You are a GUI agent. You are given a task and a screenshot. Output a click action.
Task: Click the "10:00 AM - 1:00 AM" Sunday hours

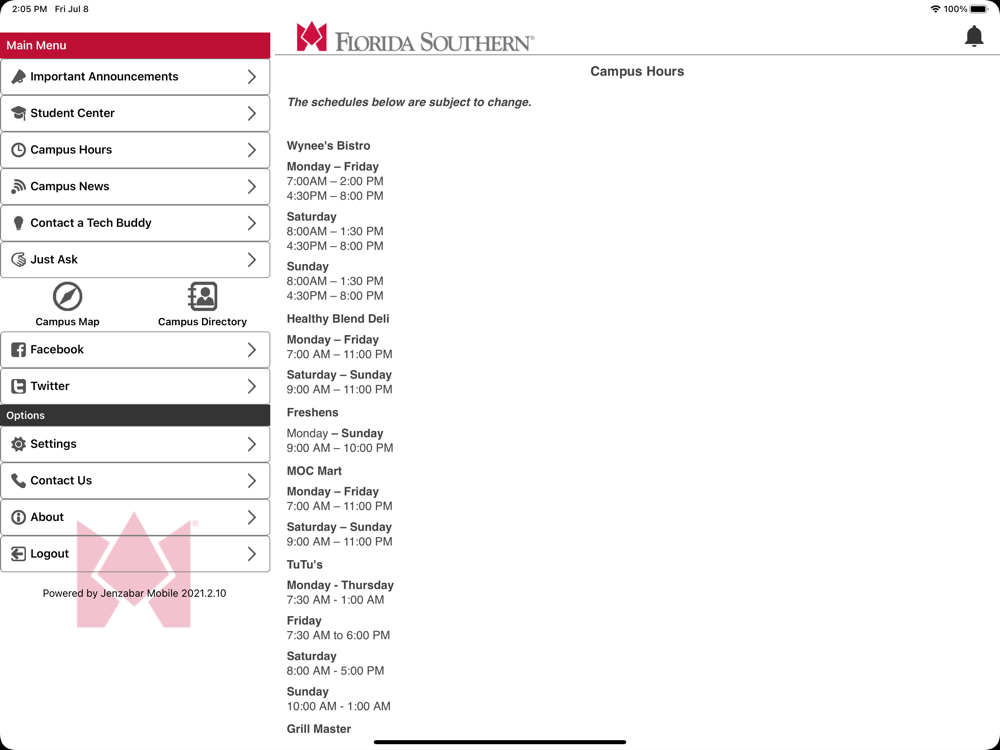pyautogui.click(x=339, y=707)
